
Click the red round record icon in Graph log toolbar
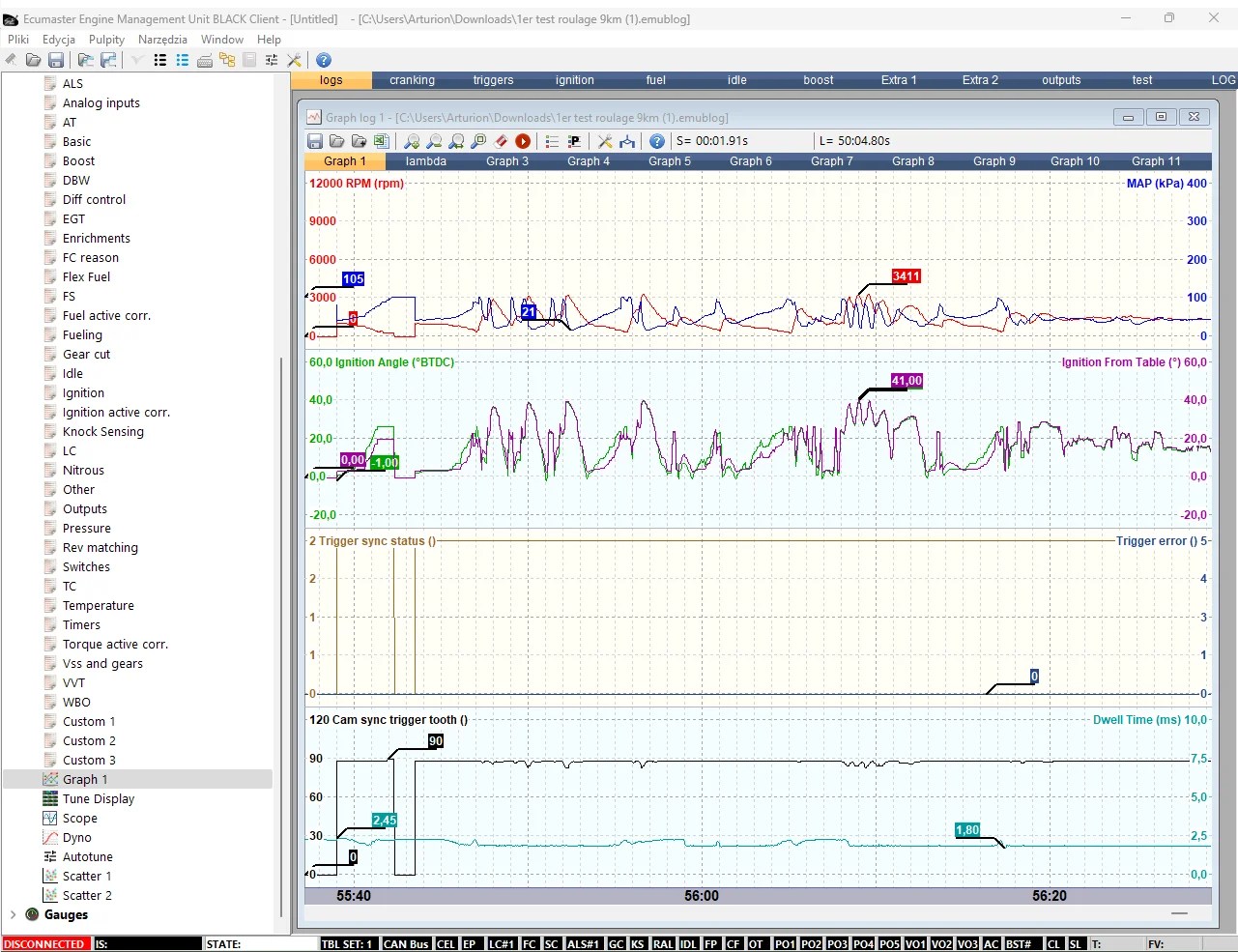[x=523, y=141]
